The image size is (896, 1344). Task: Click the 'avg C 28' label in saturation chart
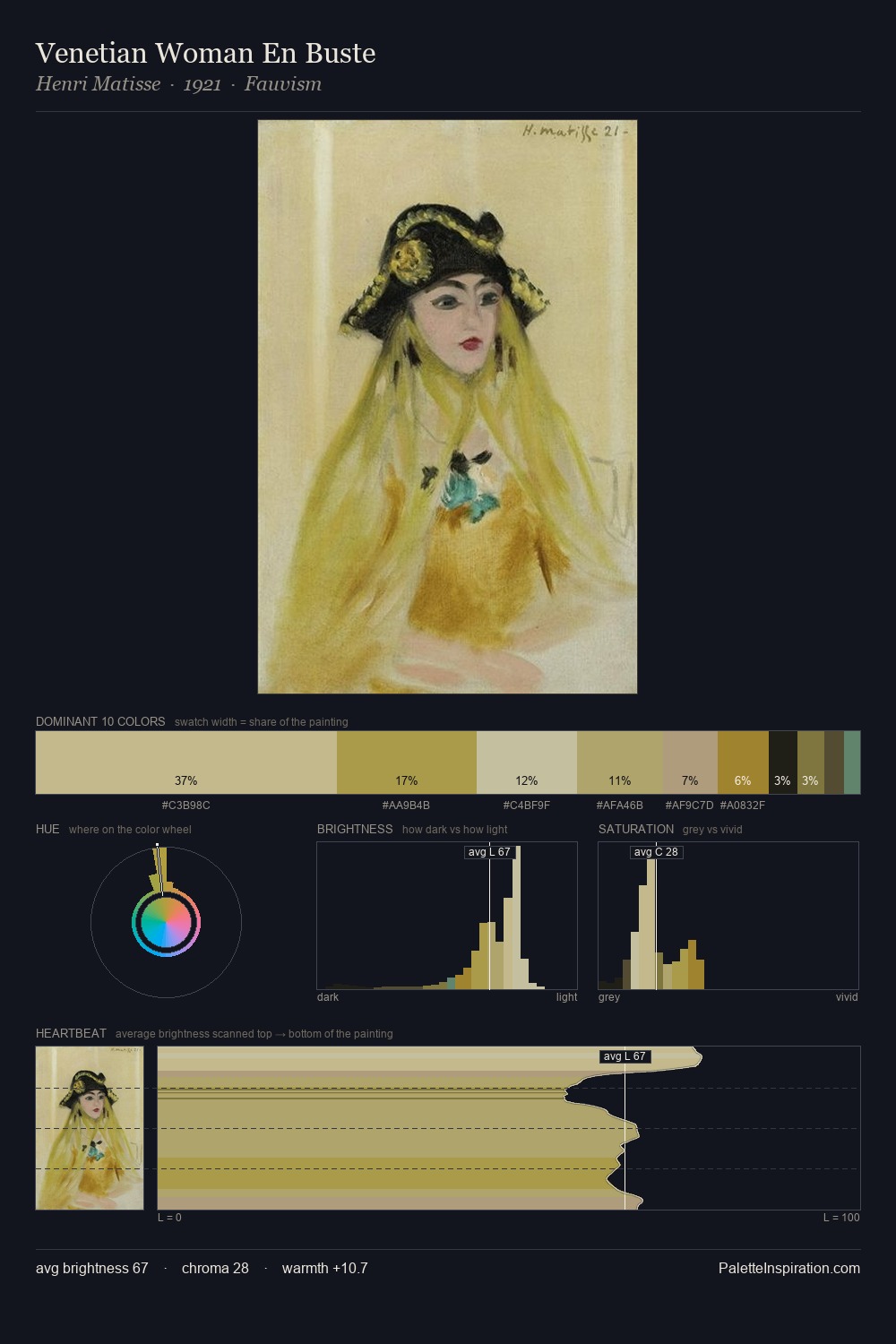click(656, 852)
